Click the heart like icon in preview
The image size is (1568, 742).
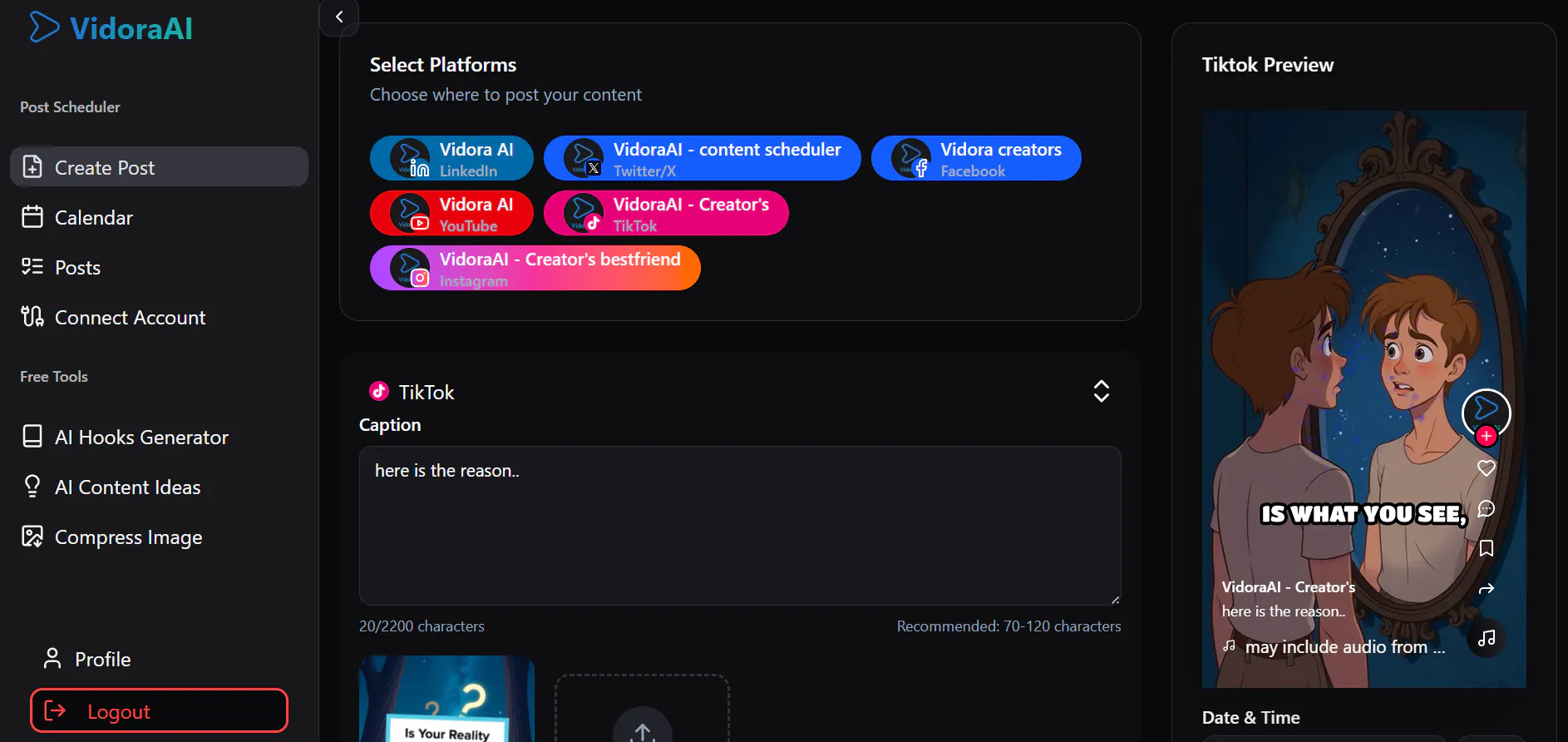tap(1487, 468)
